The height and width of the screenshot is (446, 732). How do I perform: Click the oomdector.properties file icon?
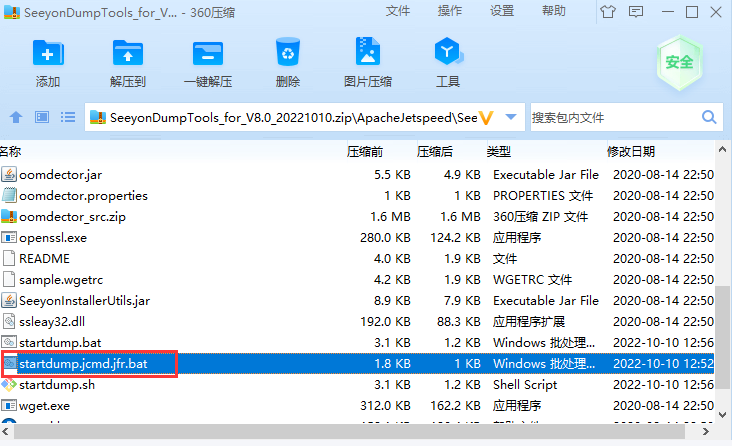click(9, 195)
